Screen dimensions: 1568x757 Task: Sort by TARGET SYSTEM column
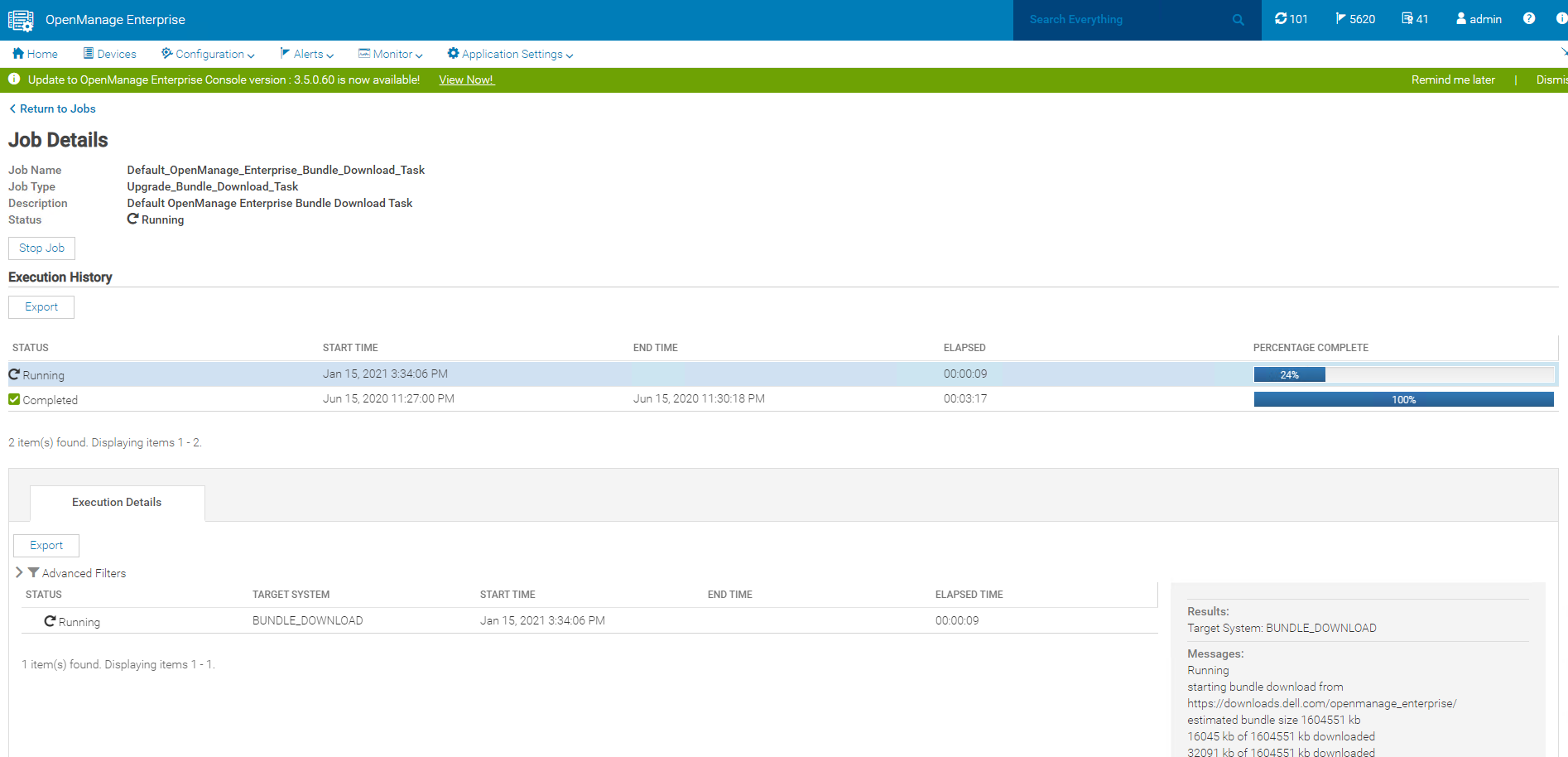[x=291, y=595]
